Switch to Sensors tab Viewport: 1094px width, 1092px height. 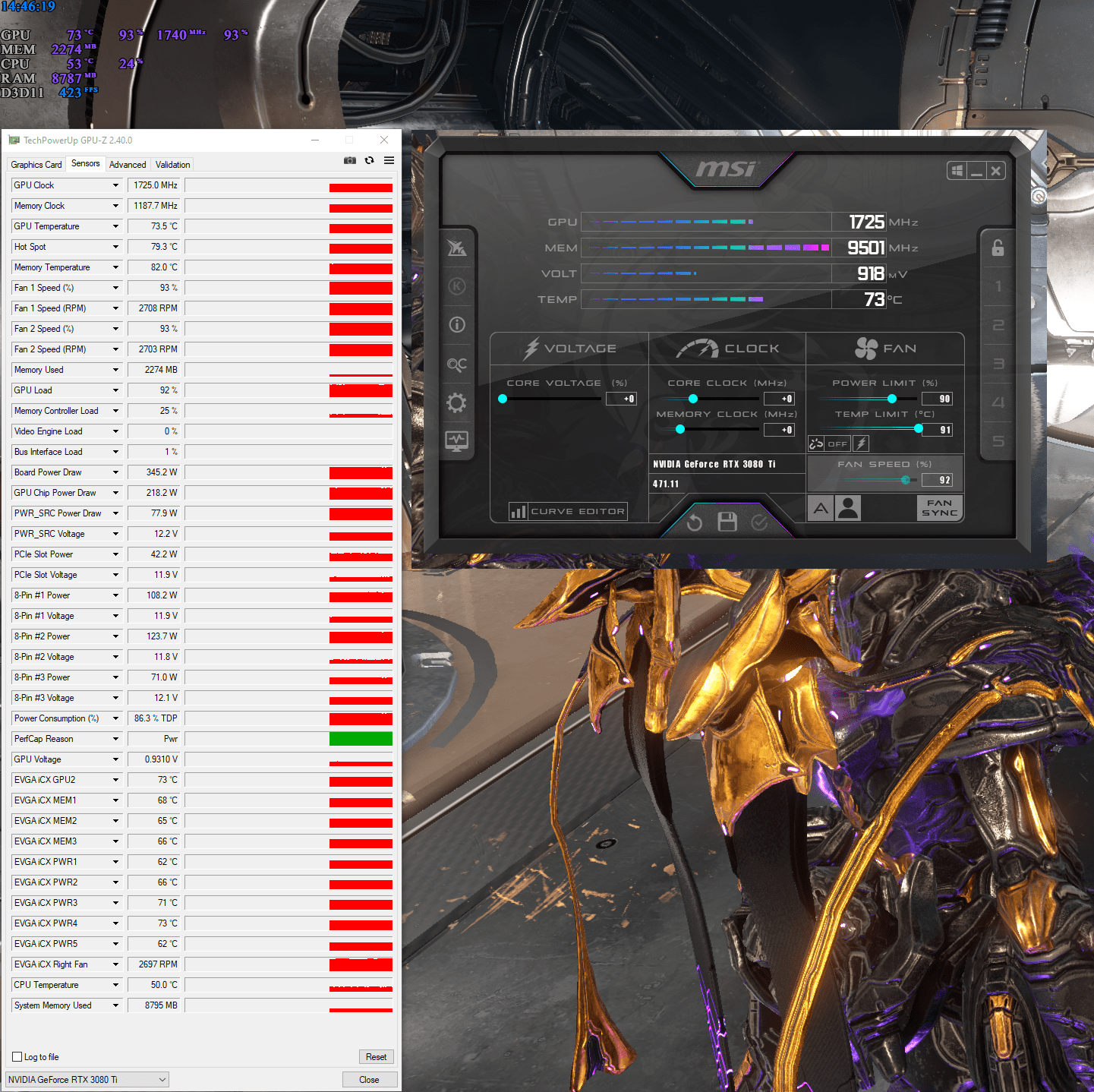[86, 163]
